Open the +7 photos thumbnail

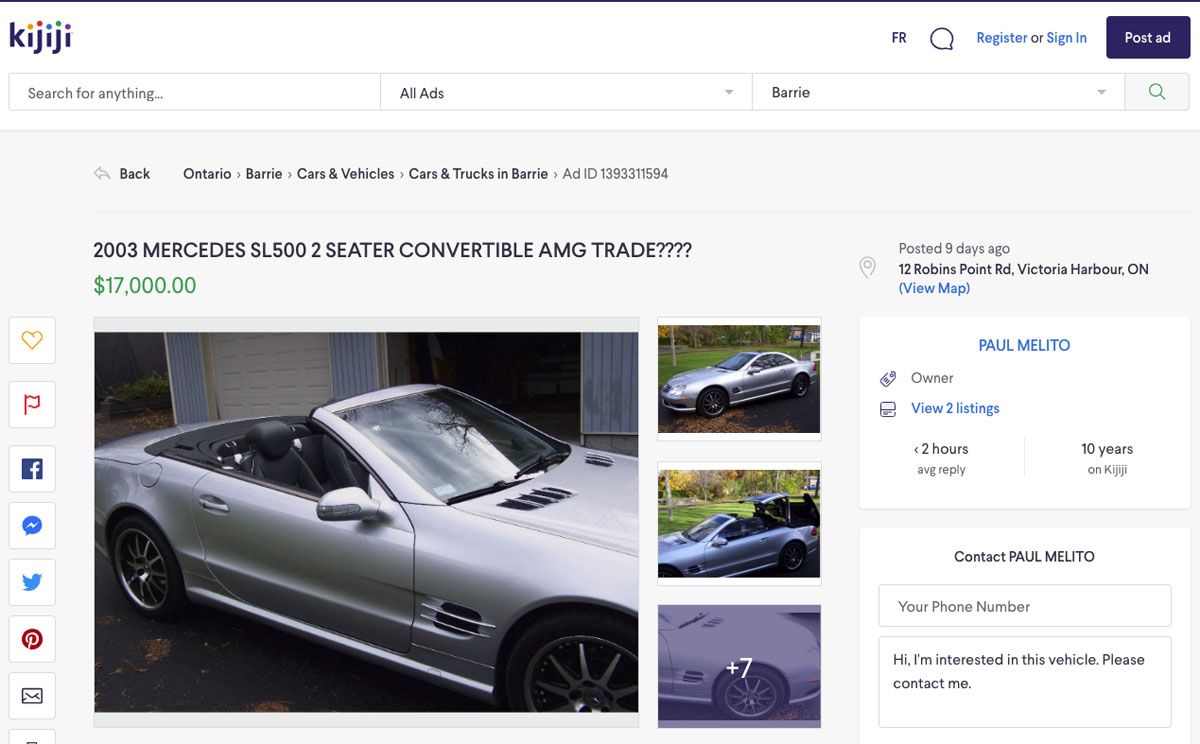(x=739, y=666)
